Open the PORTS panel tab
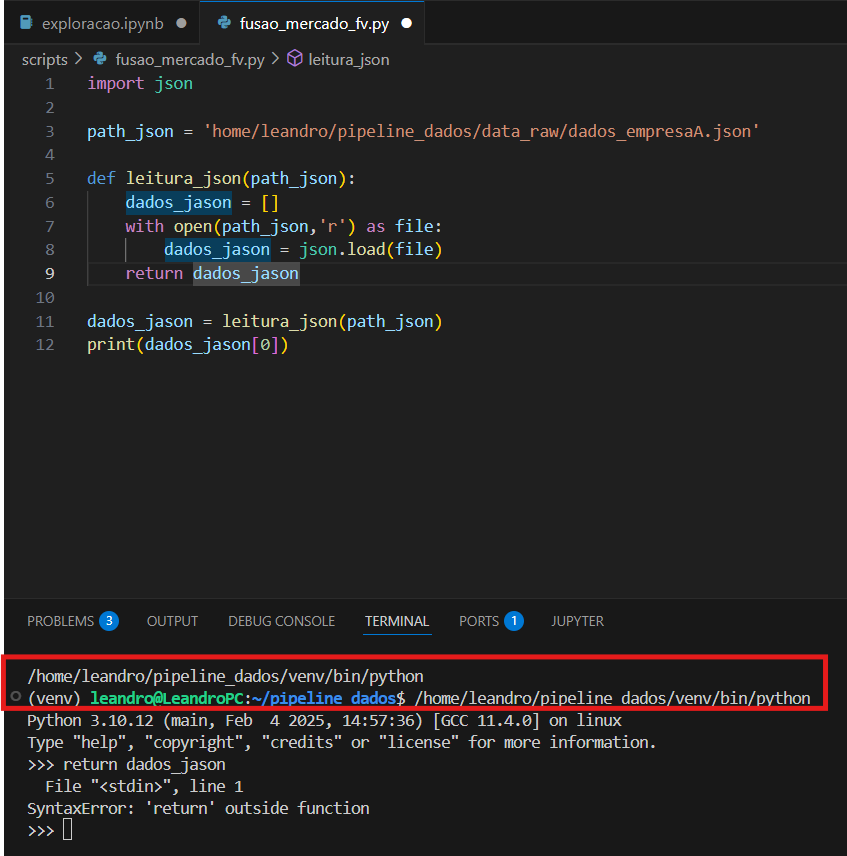Viewport: 847px width, 856px height. [479, 621]
